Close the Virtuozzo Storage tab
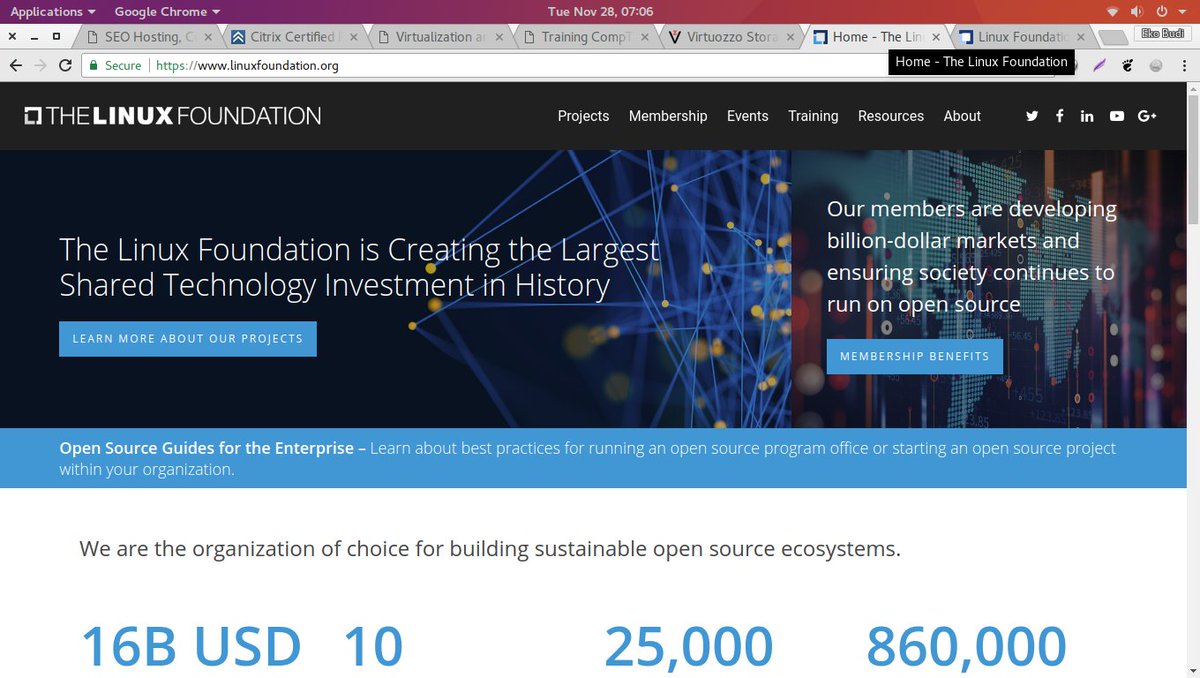This screenshot has width=1200, height=678. 791,37
